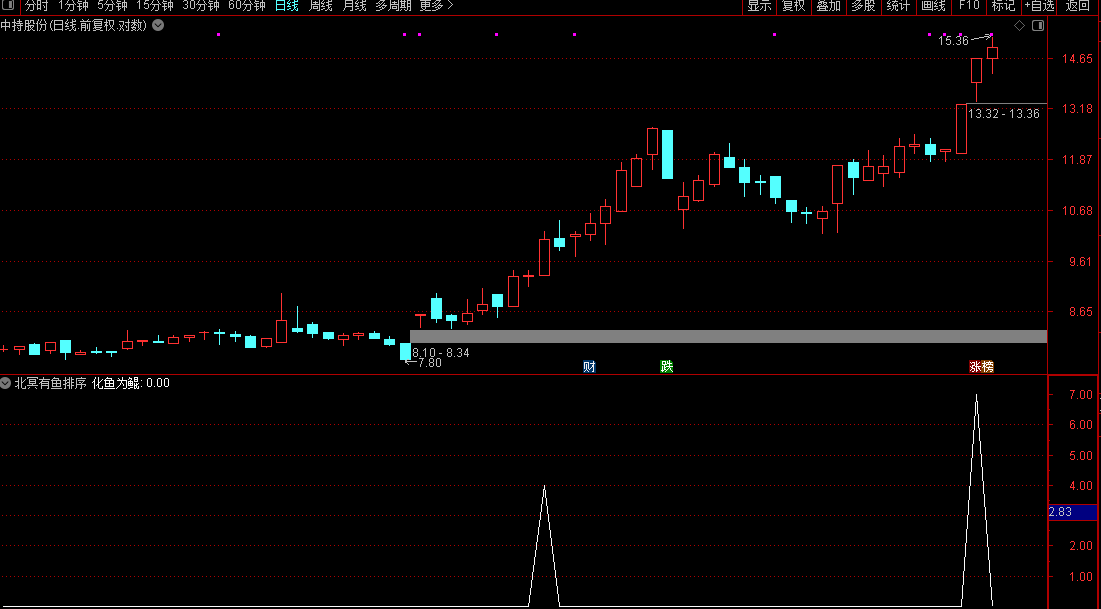
Task: Select the 1分钟 period tab
Action: [73, 6]
